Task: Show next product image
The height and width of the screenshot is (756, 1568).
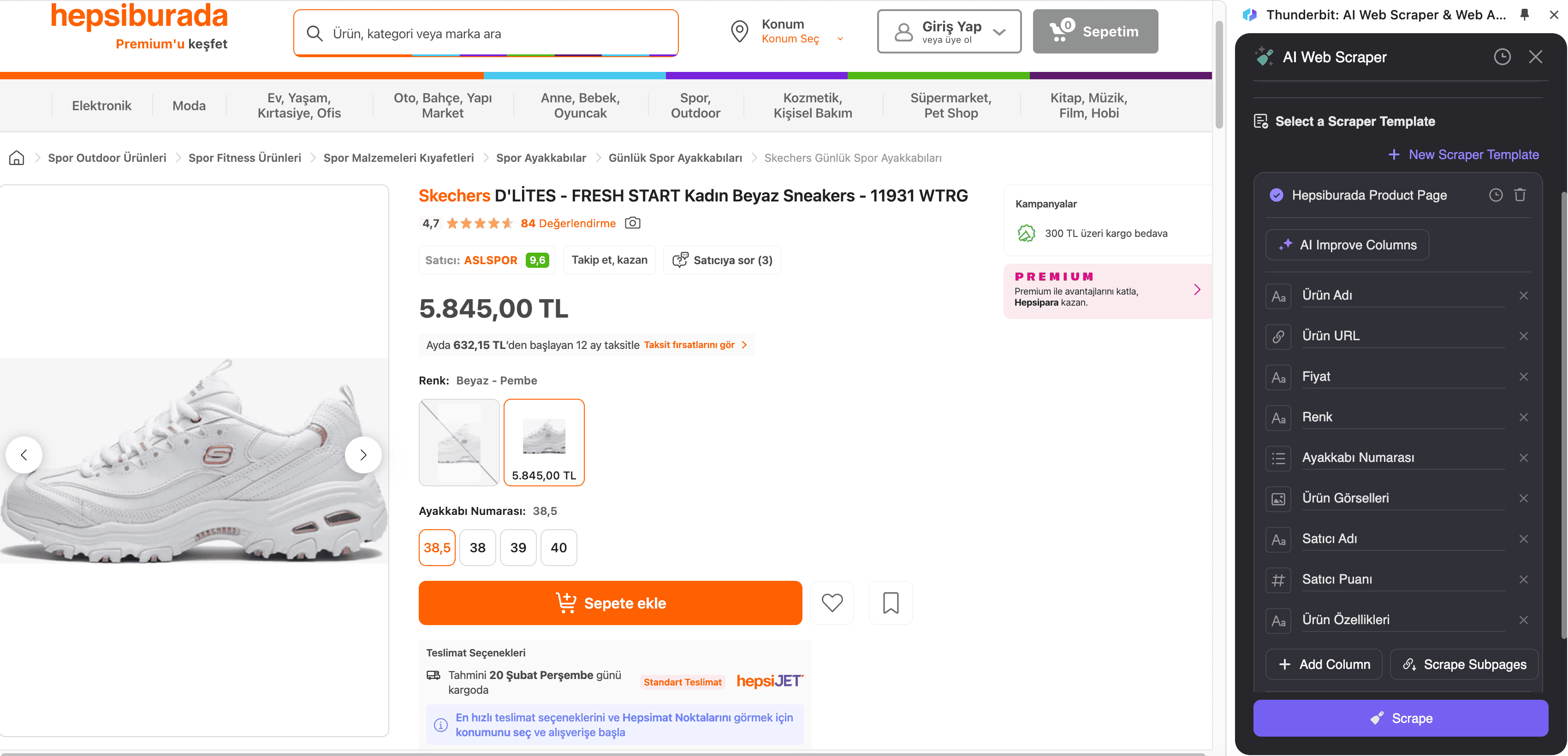Action: click(363, 455)
